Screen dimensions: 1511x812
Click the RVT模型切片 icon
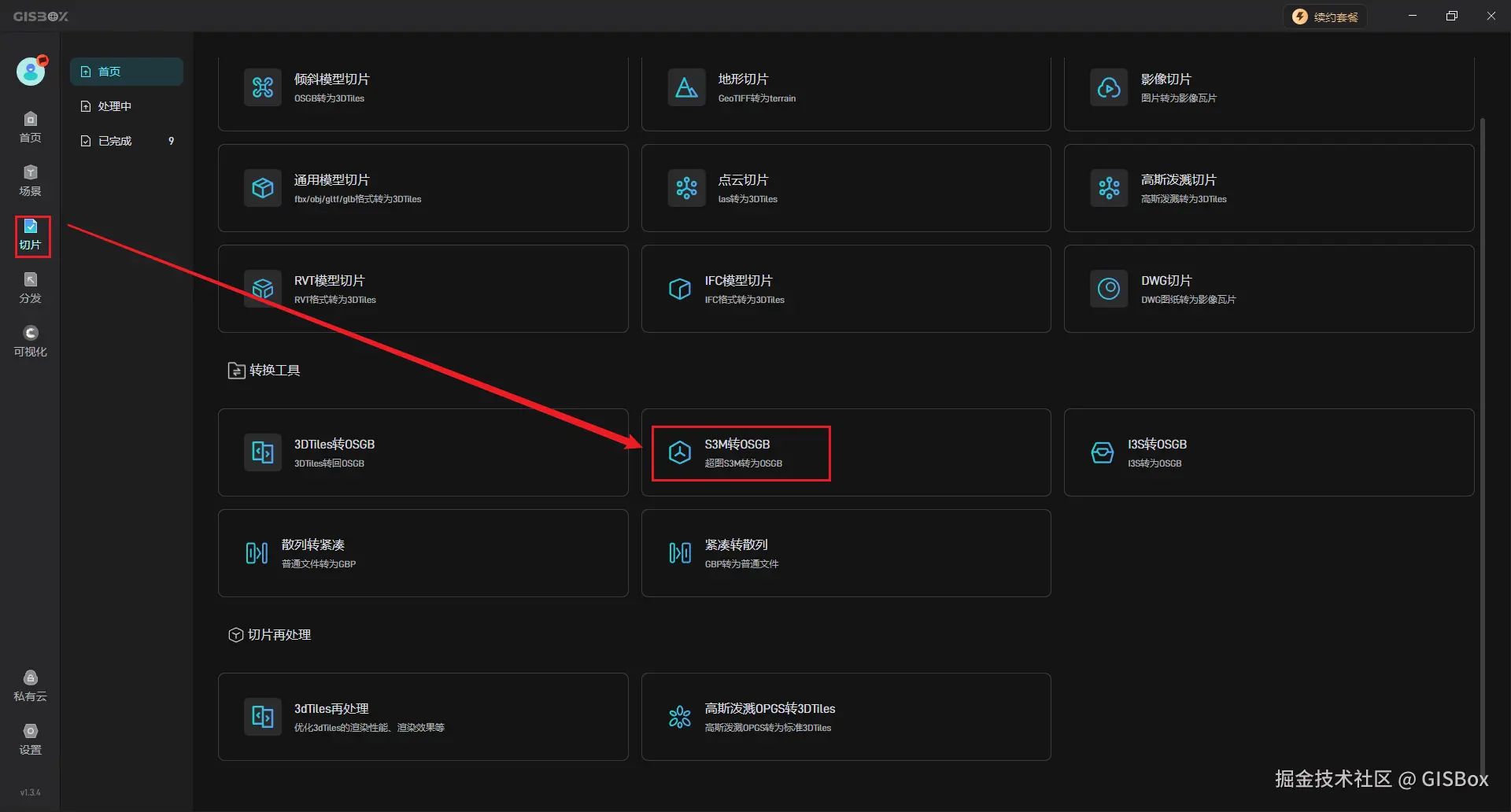click(263, 289)
